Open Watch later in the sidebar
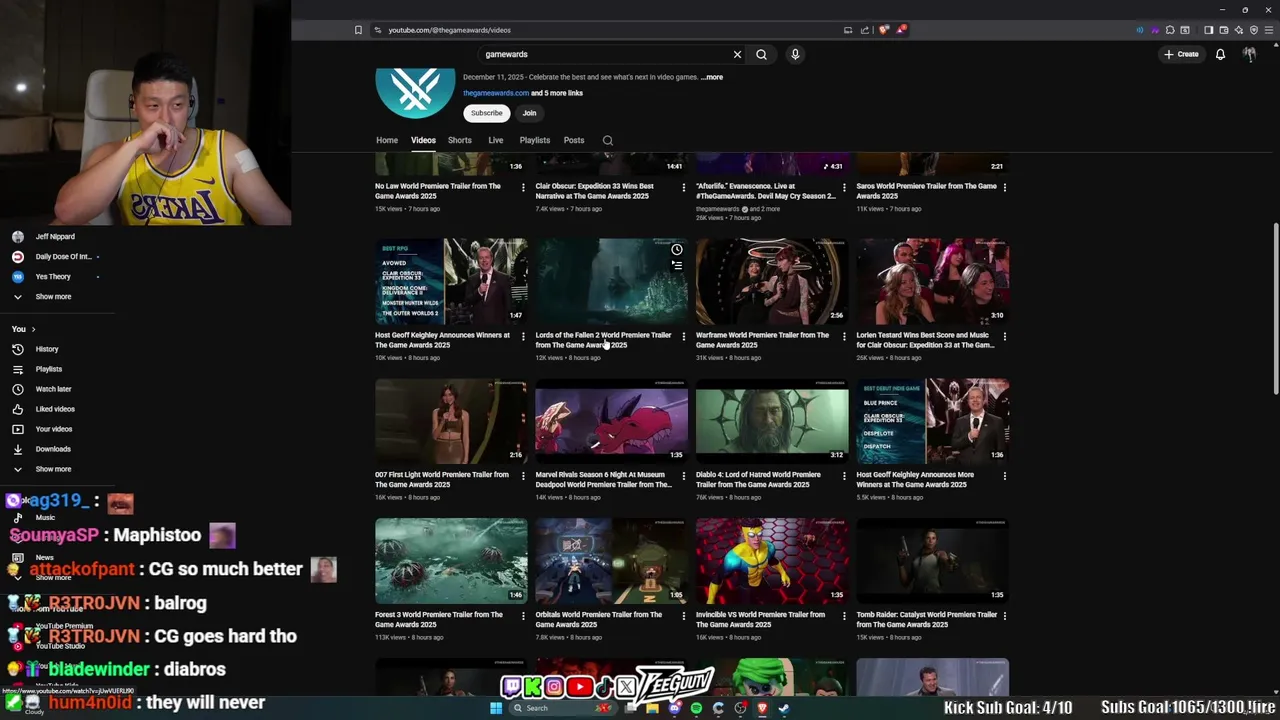The image size is (1280, 720). [x=53, y=389]
